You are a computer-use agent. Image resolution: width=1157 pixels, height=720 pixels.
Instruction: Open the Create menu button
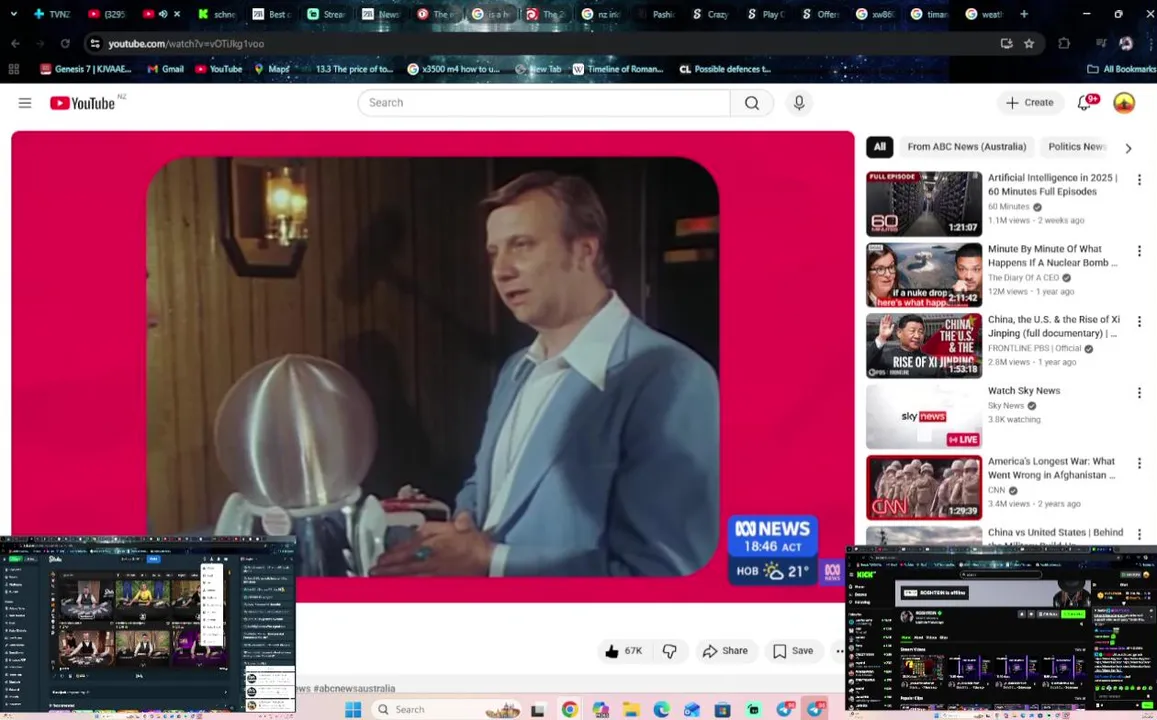pos(1030,103)
